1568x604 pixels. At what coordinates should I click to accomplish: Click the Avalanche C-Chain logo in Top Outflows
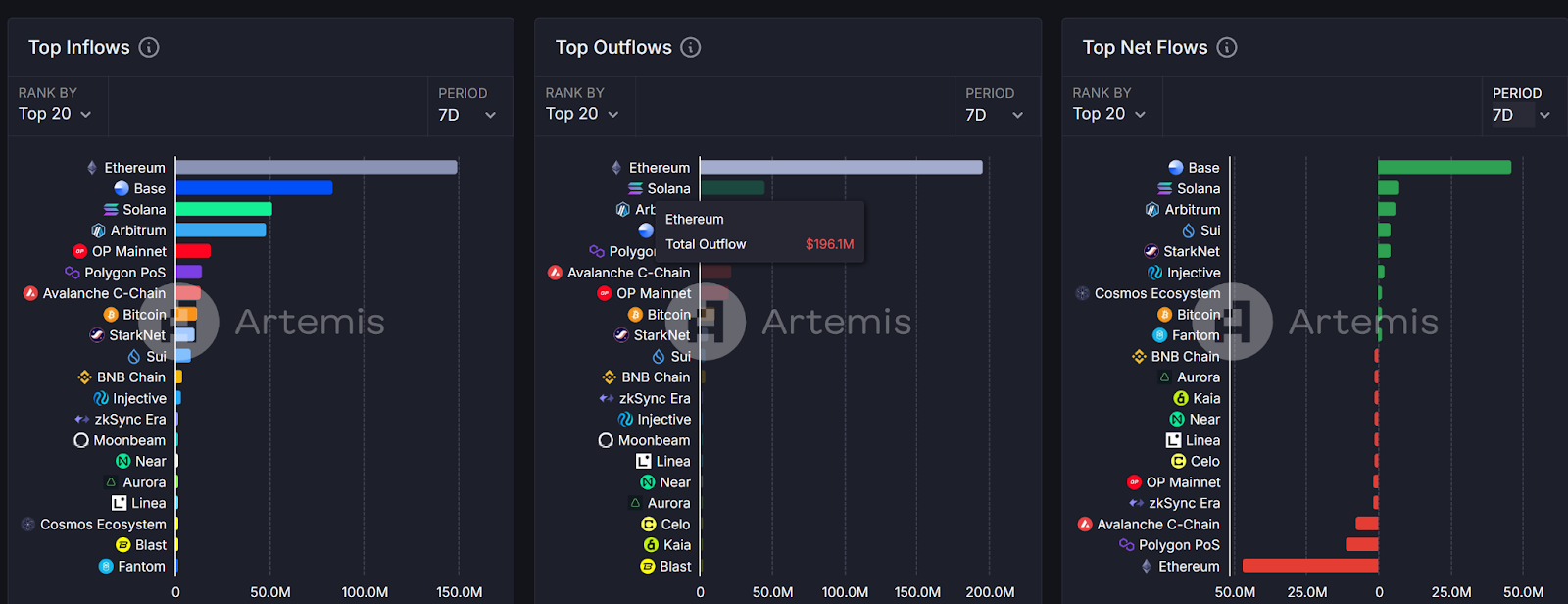coord(555,273)
